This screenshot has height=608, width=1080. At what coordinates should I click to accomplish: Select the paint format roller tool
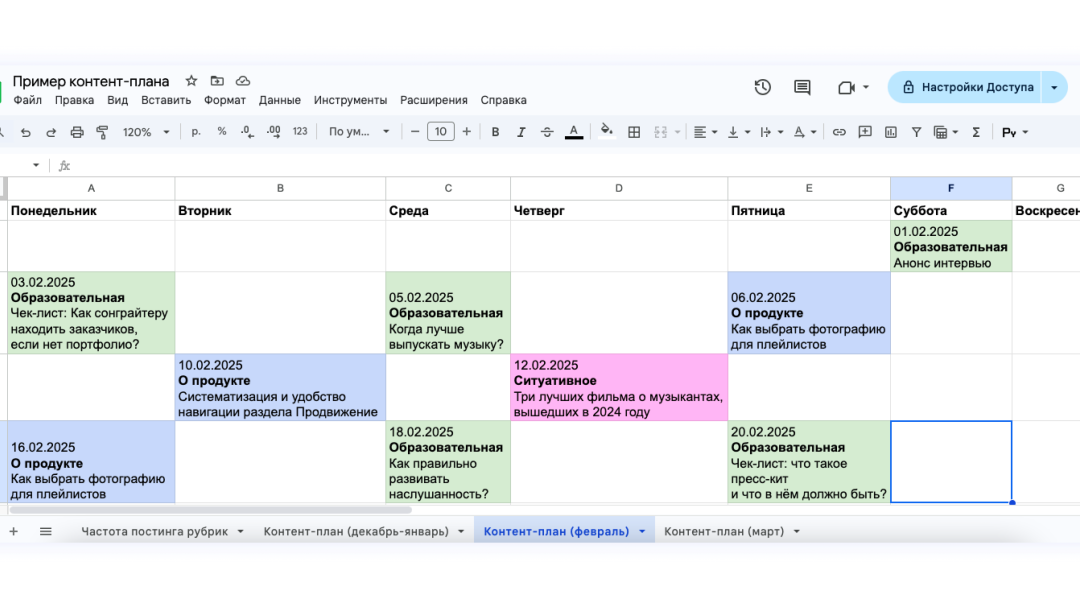(x=102, y=132)
